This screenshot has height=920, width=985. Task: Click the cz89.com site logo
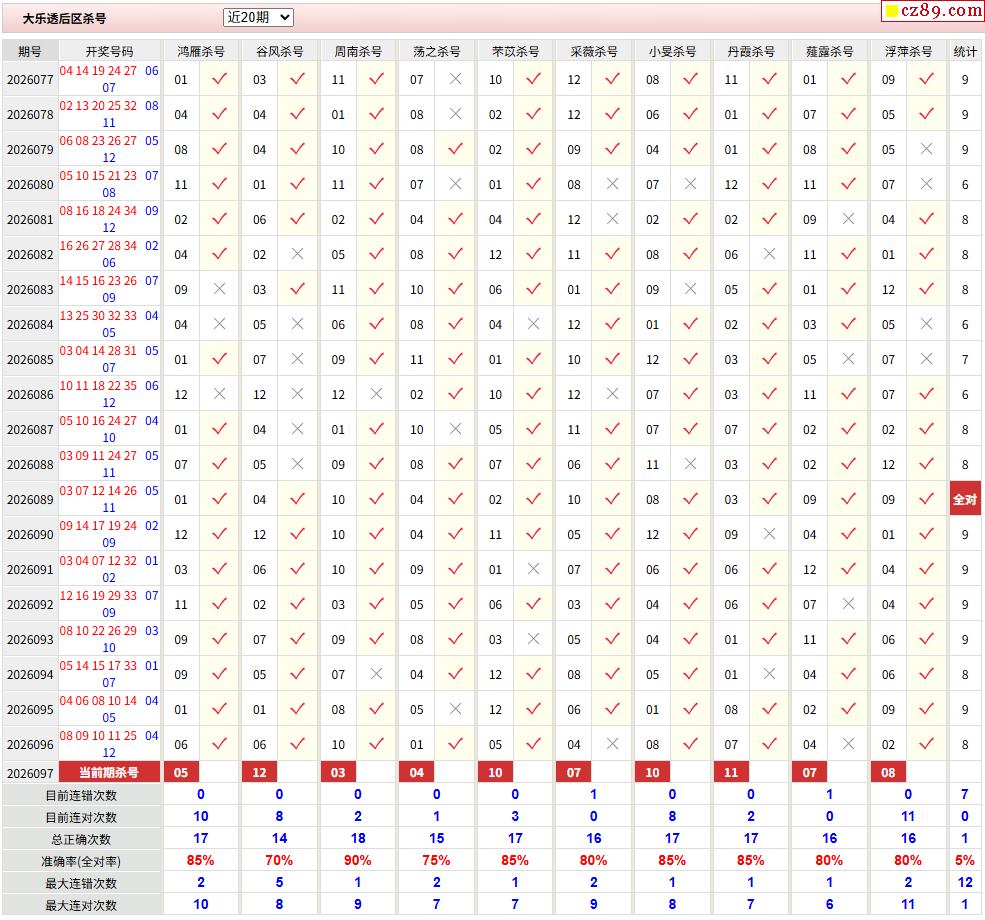coord(933,11)
